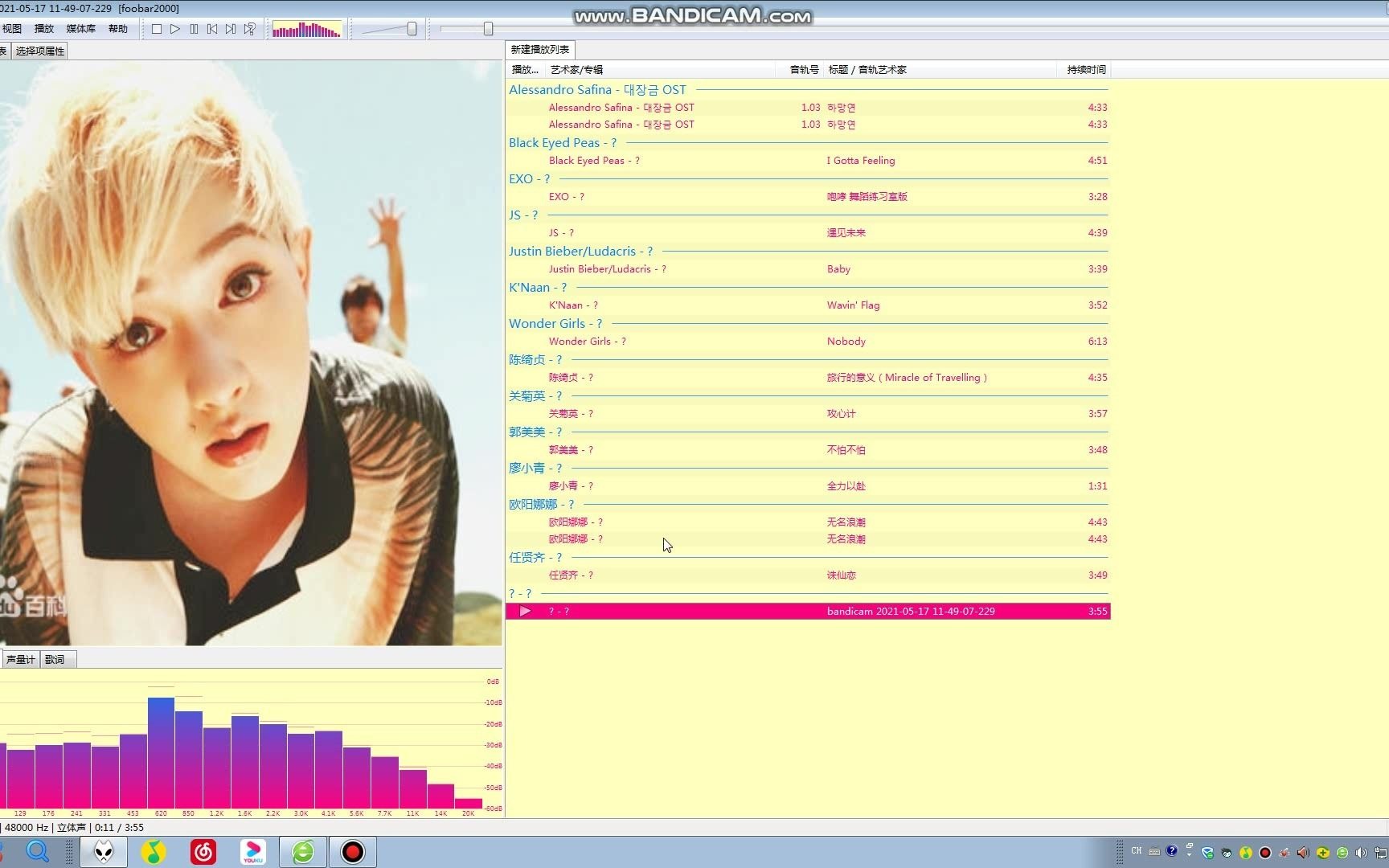Sort by the 标题 / 音轨艺术家 column header
The height and width of the screenshot is (868, 1389).
click(940, 70)
